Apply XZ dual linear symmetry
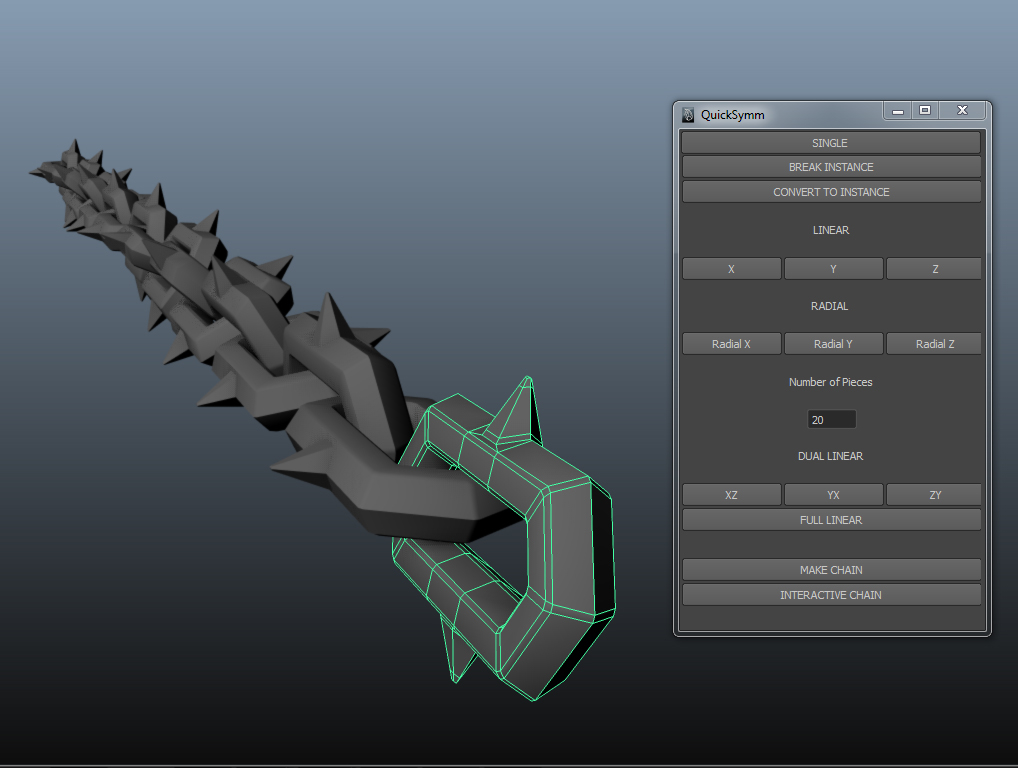The width and height of the screenshot is (1018, 768). click(x=731, y=494)
